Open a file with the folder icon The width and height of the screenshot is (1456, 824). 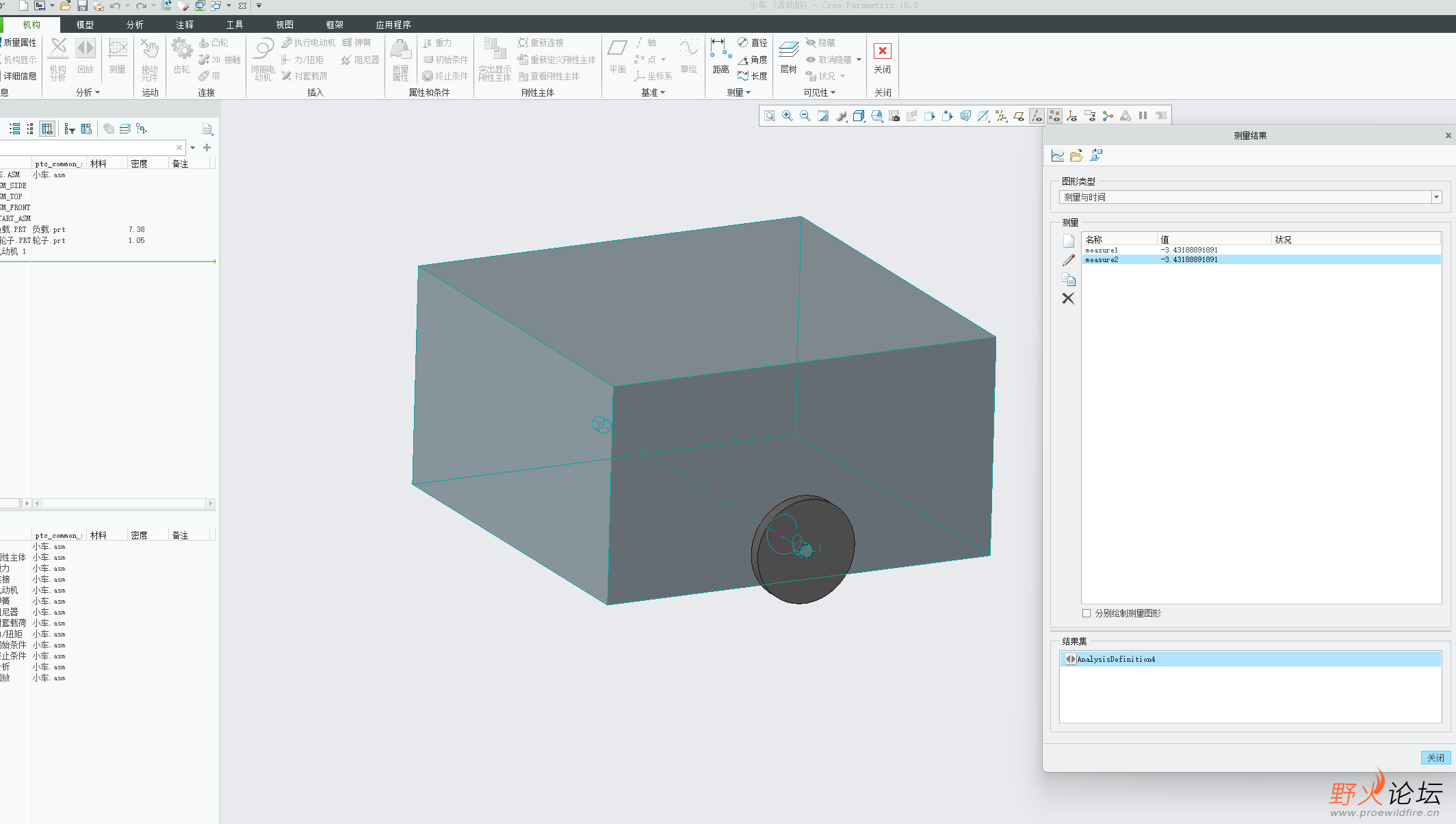coord(66,5)
